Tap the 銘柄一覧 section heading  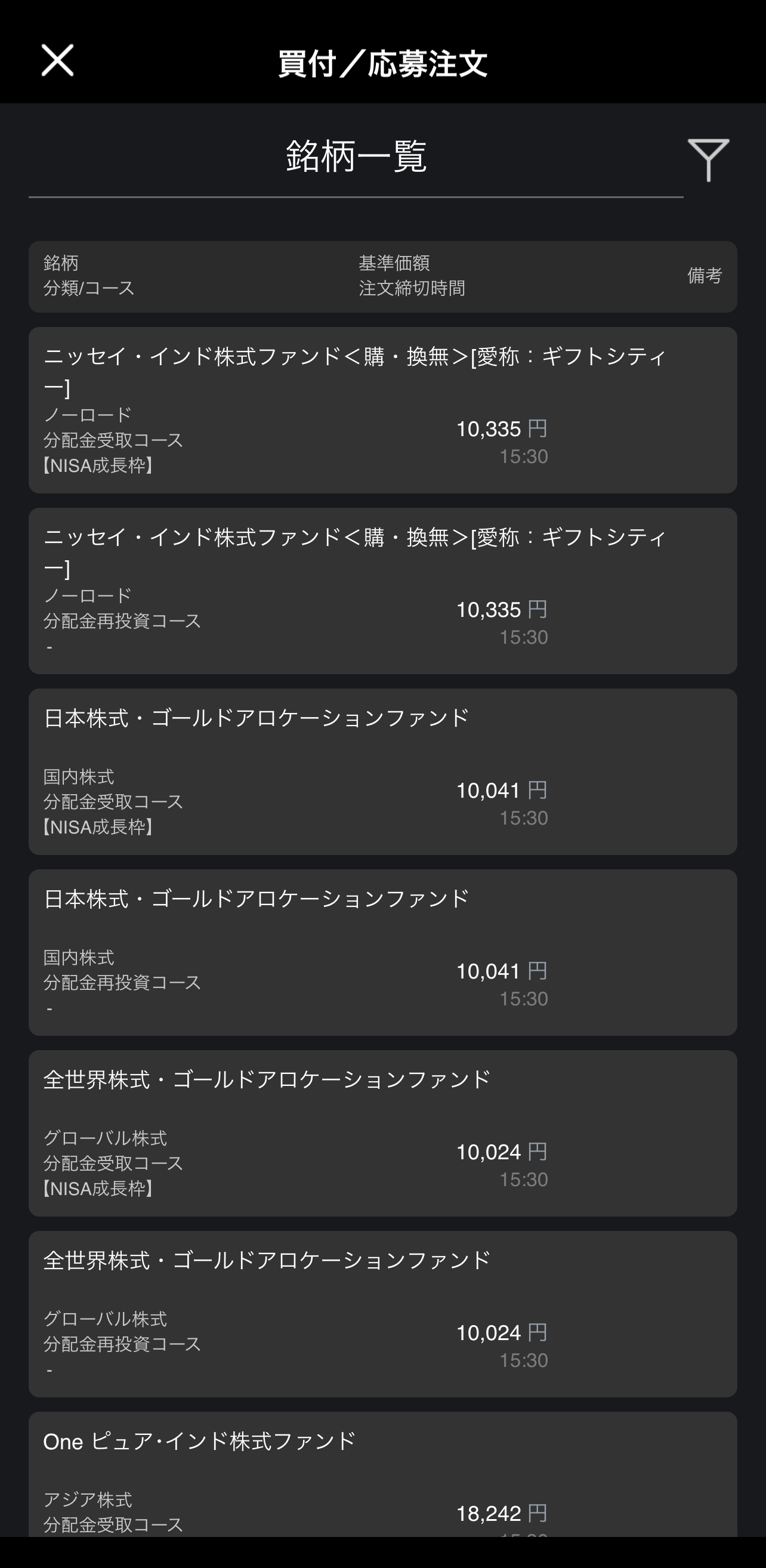[356, 156]
